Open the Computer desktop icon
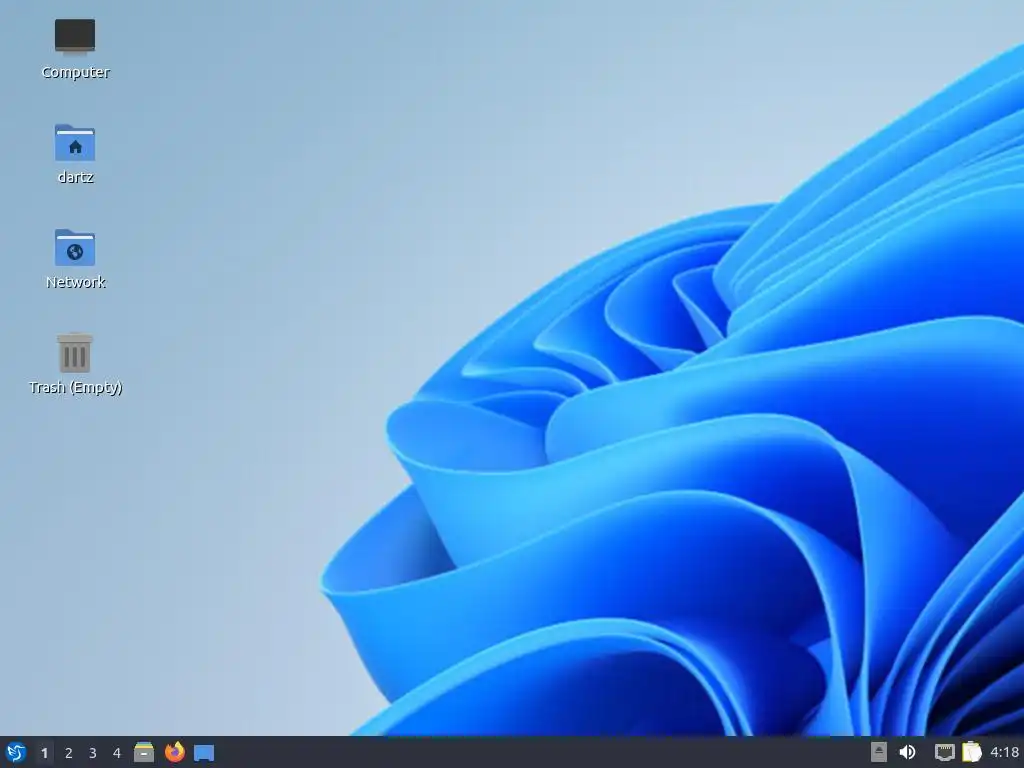The height and width of the screenshot is (768, 1024). (75, 37)
